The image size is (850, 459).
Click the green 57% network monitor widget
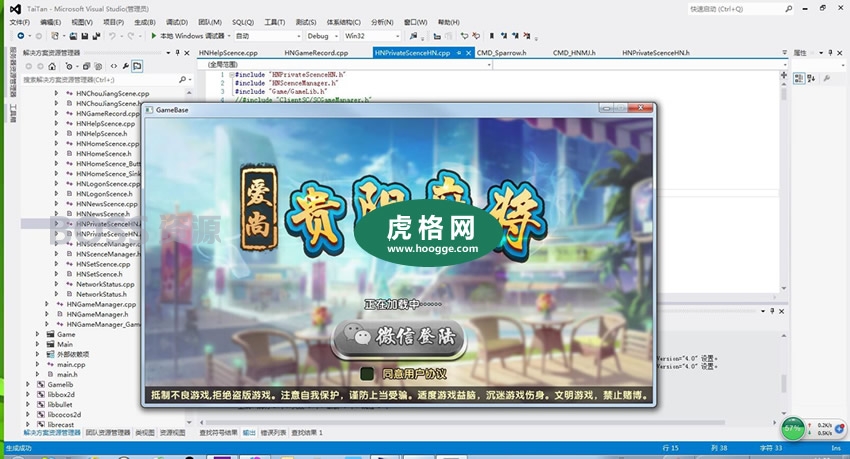(793, 428)
